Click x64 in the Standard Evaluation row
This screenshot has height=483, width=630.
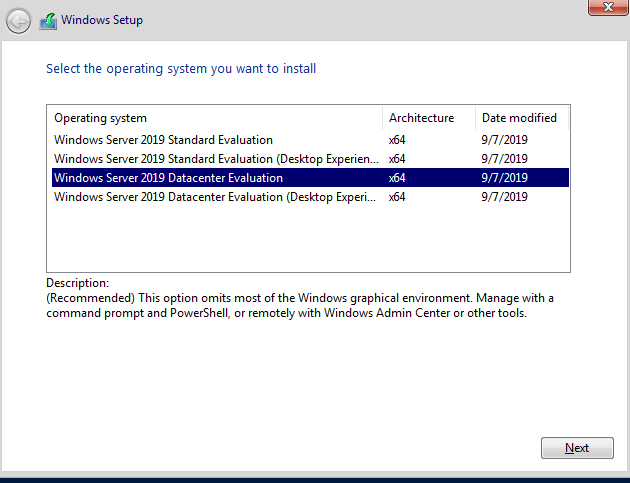click(x=397, y=140)
